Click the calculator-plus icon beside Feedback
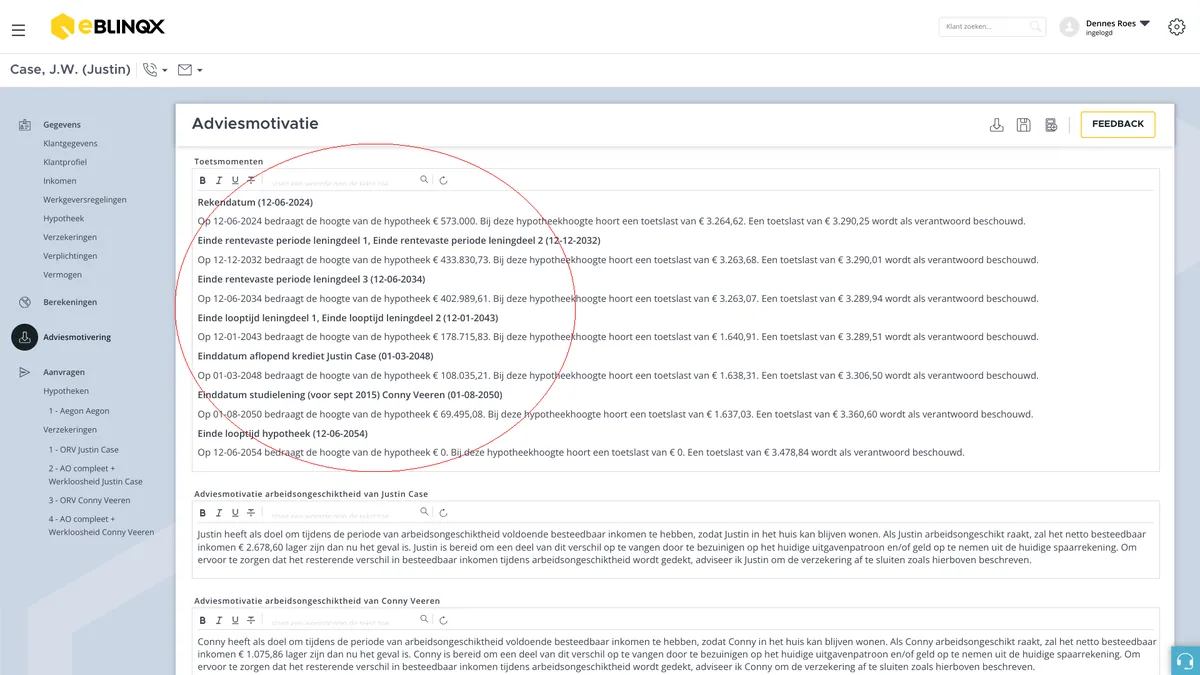Image resolution: width=1200 pixels, height=675 pixels. (1051, 125)
